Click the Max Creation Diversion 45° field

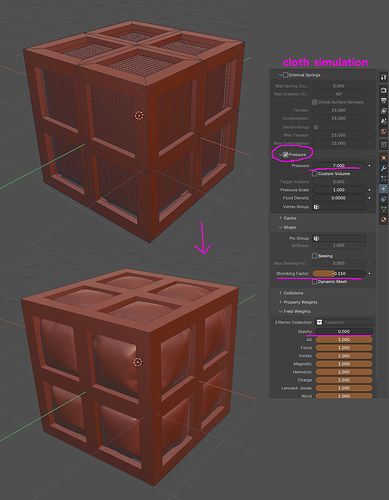[339, 94]
